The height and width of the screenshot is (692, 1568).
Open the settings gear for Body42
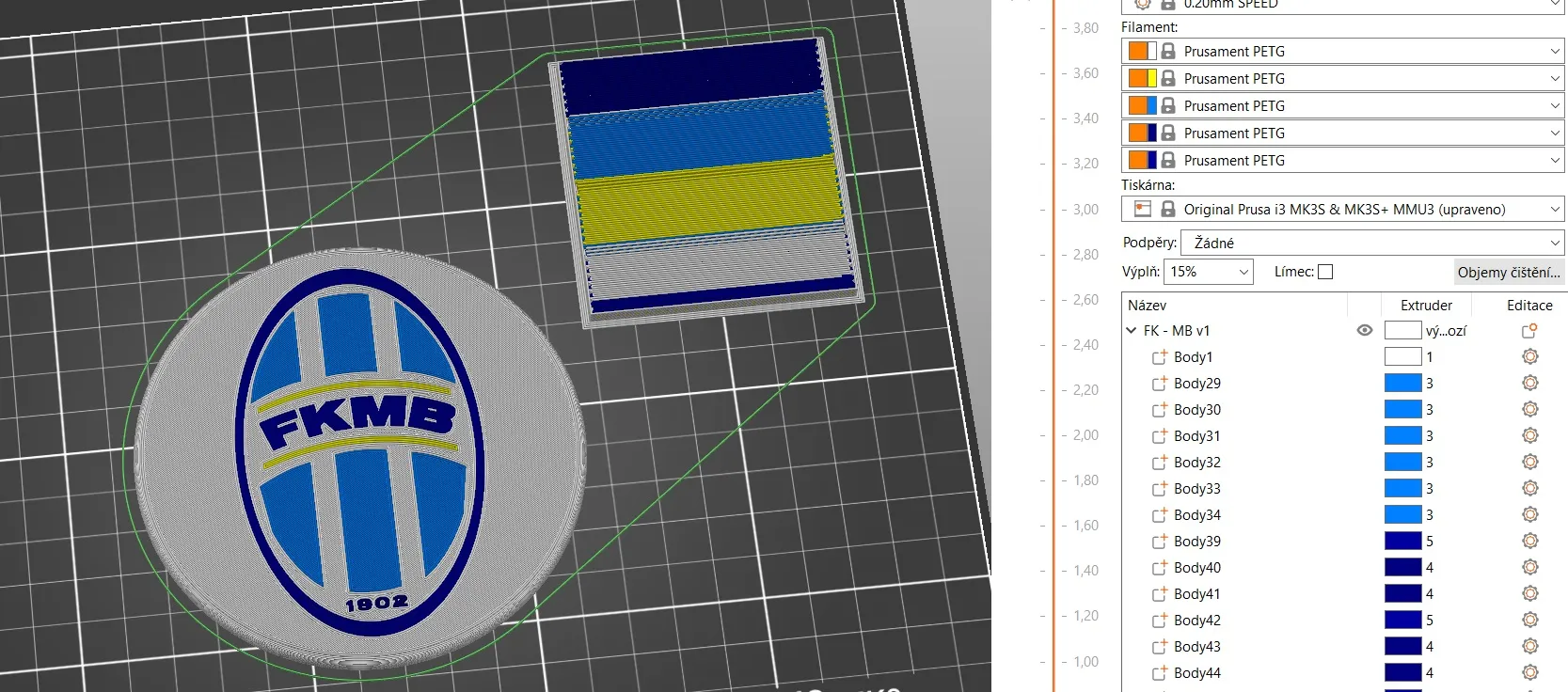[1530, 621]
